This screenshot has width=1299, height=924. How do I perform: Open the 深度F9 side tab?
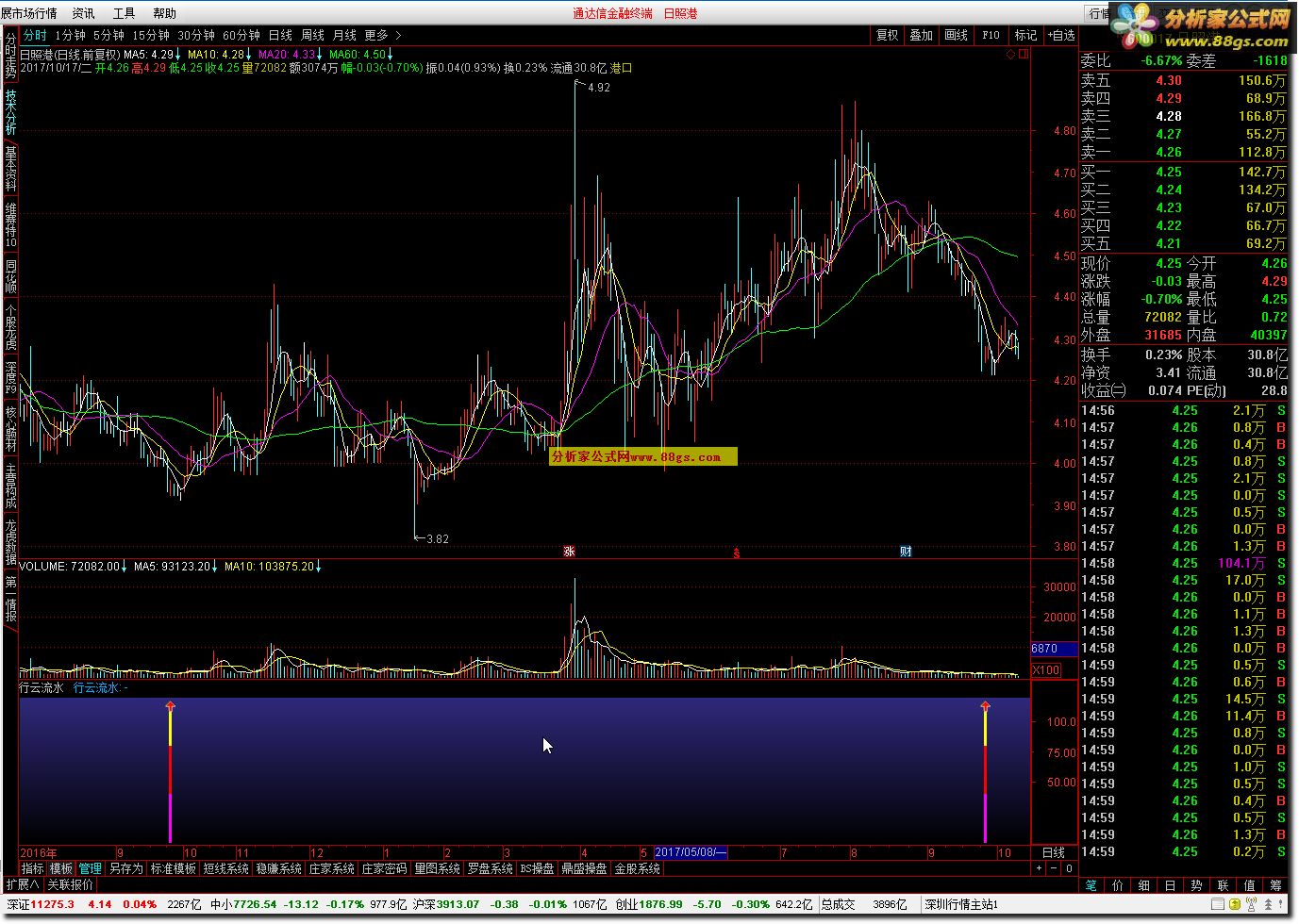10,377
